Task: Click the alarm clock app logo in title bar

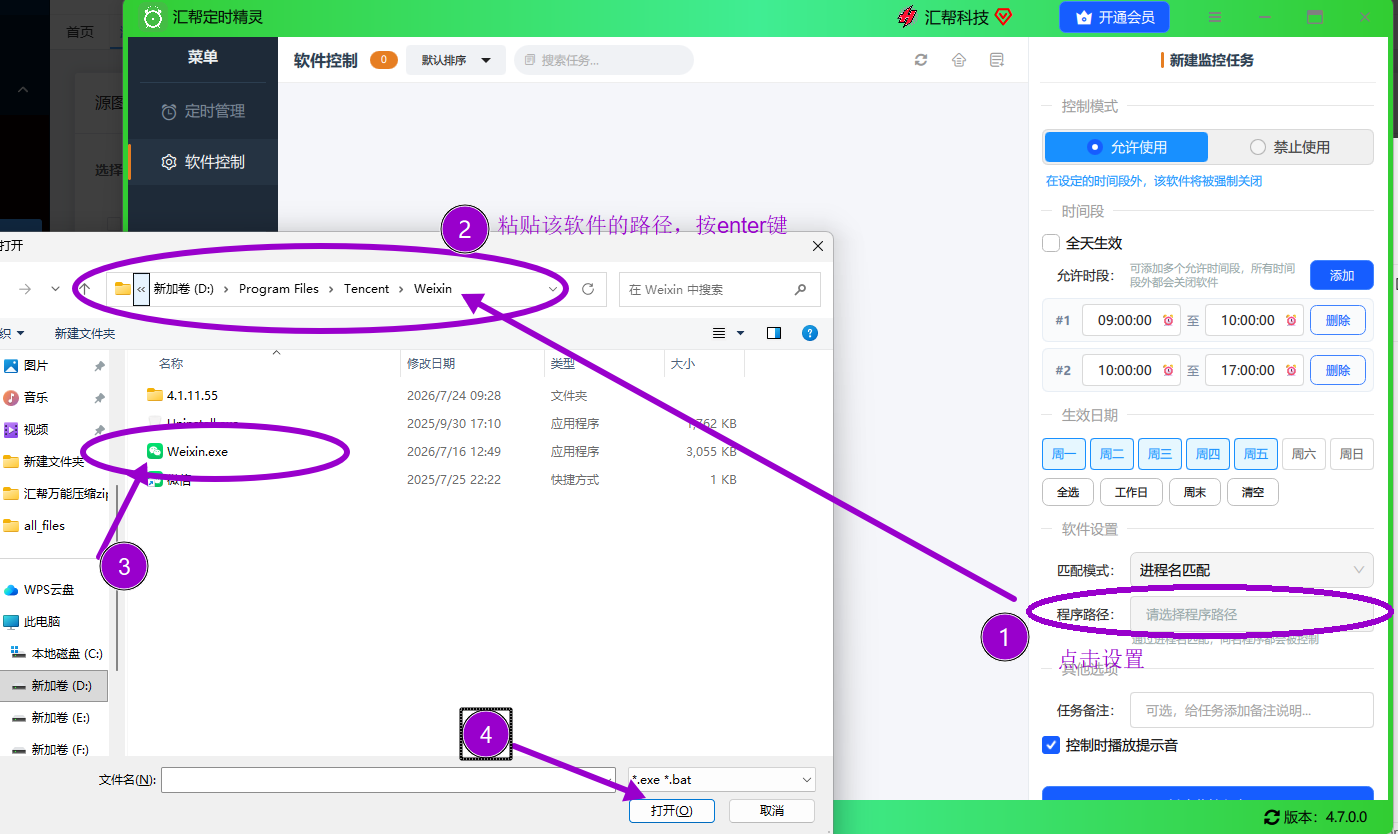Action: (x=152, y=17)
